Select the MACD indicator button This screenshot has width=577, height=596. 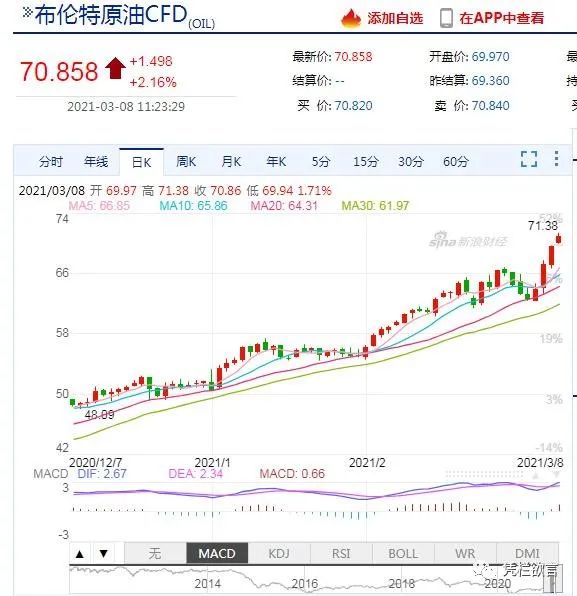217,553
